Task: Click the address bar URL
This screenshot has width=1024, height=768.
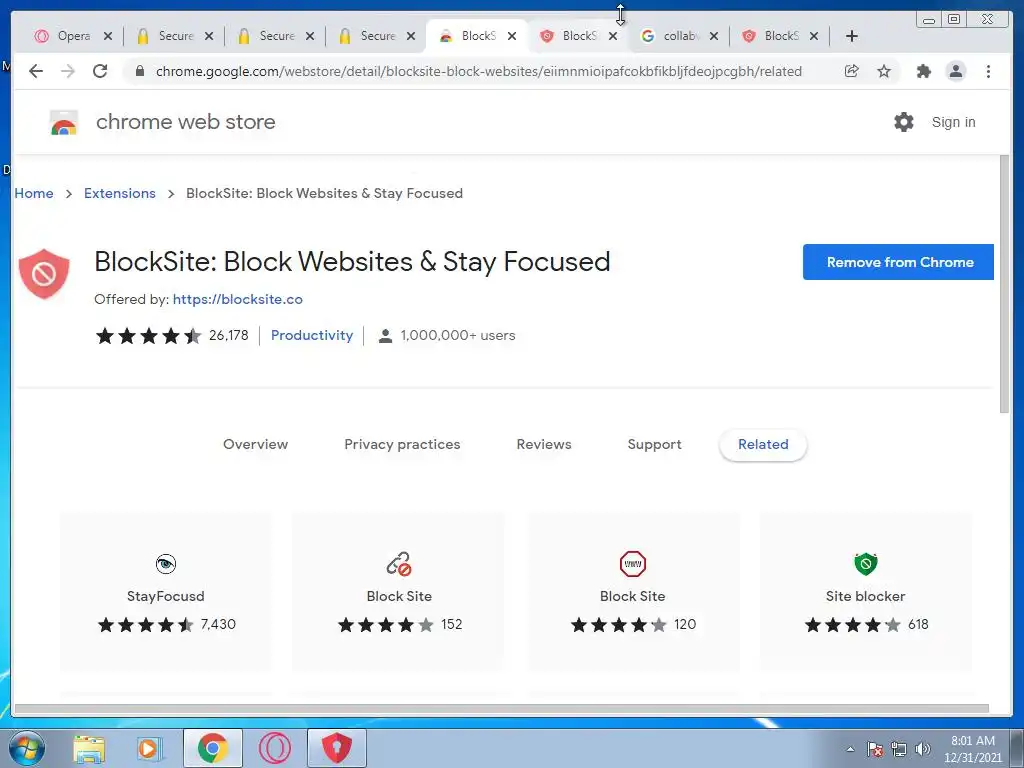Action: pyautogui.click(x=479, y=71)
